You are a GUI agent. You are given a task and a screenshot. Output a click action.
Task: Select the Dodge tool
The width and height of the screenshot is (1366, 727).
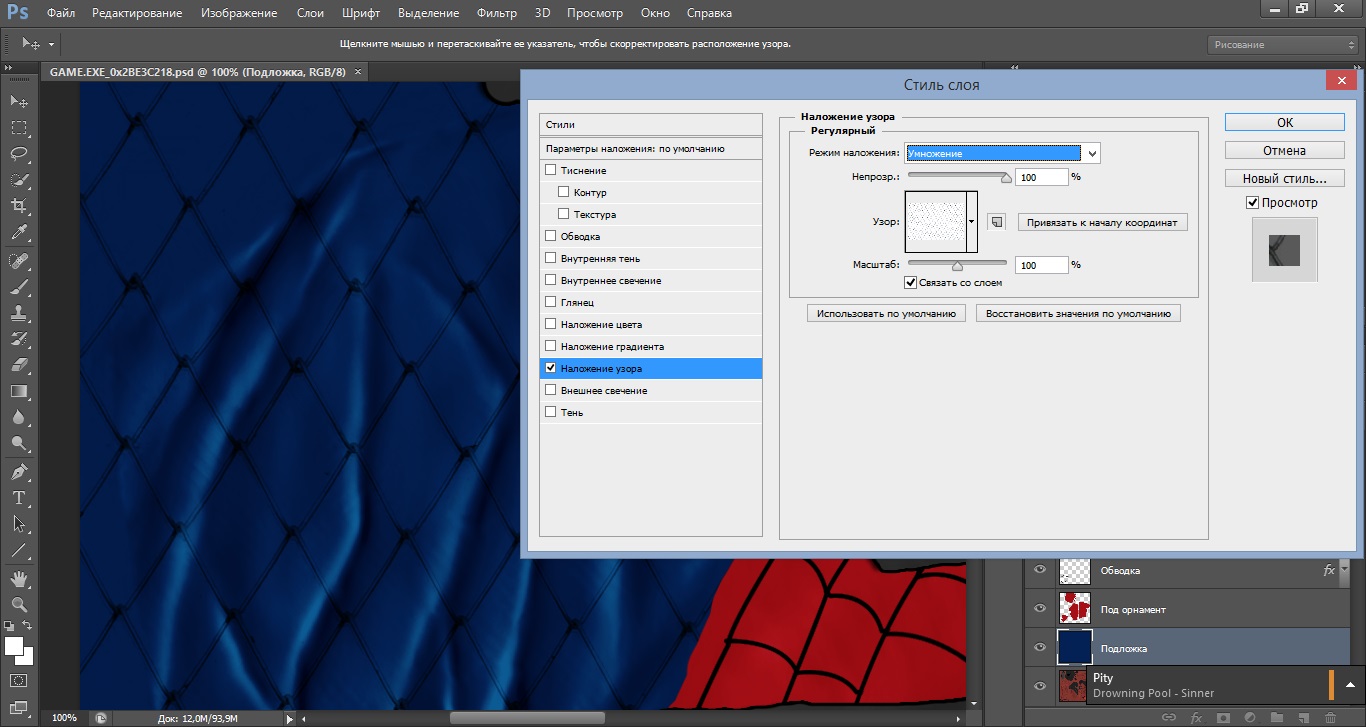[19, 443]
